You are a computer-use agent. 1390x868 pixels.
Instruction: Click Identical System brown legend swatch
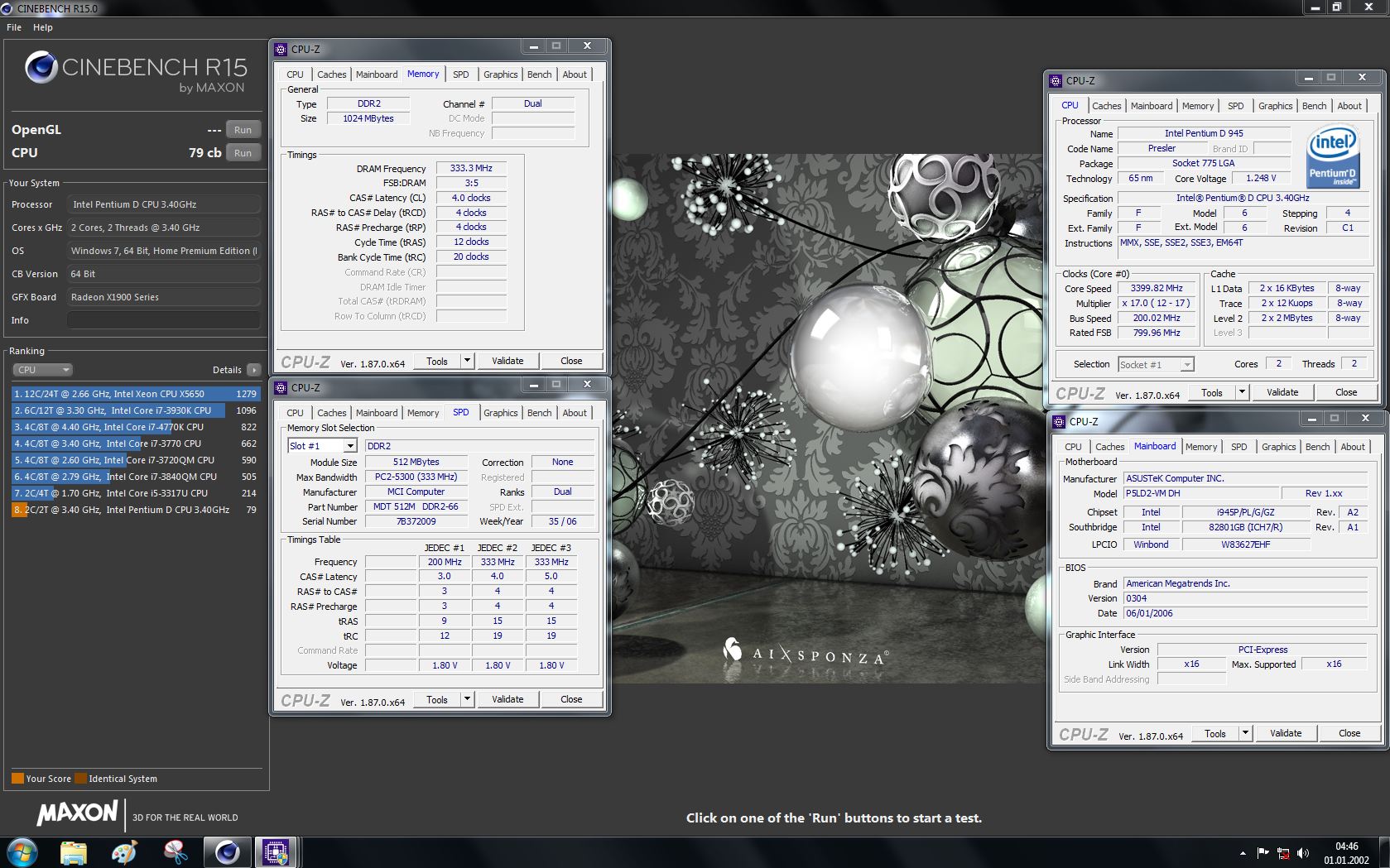click(x=80, y=779)
